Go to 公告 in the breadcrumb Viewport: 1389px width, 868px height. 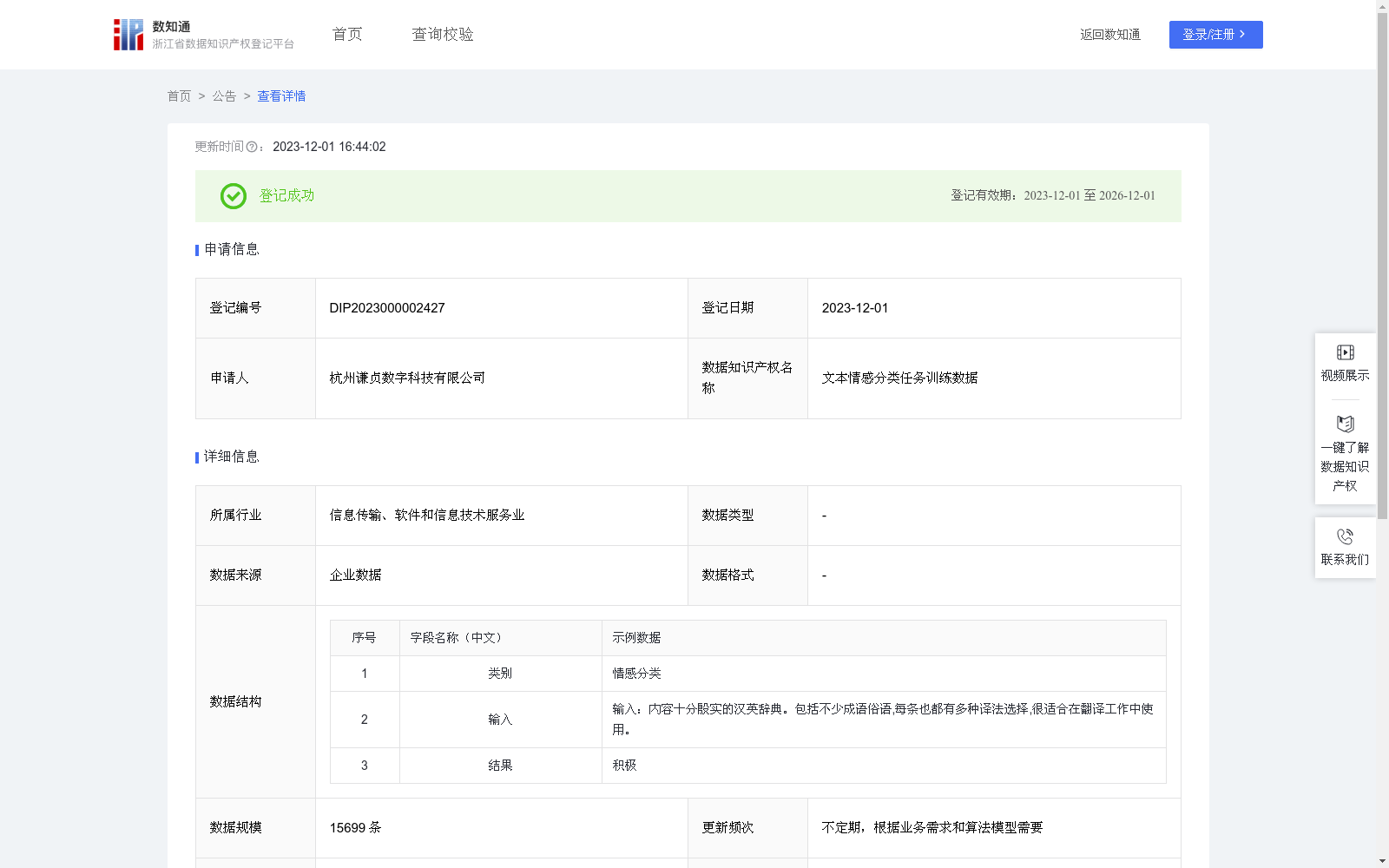point(224,96)
